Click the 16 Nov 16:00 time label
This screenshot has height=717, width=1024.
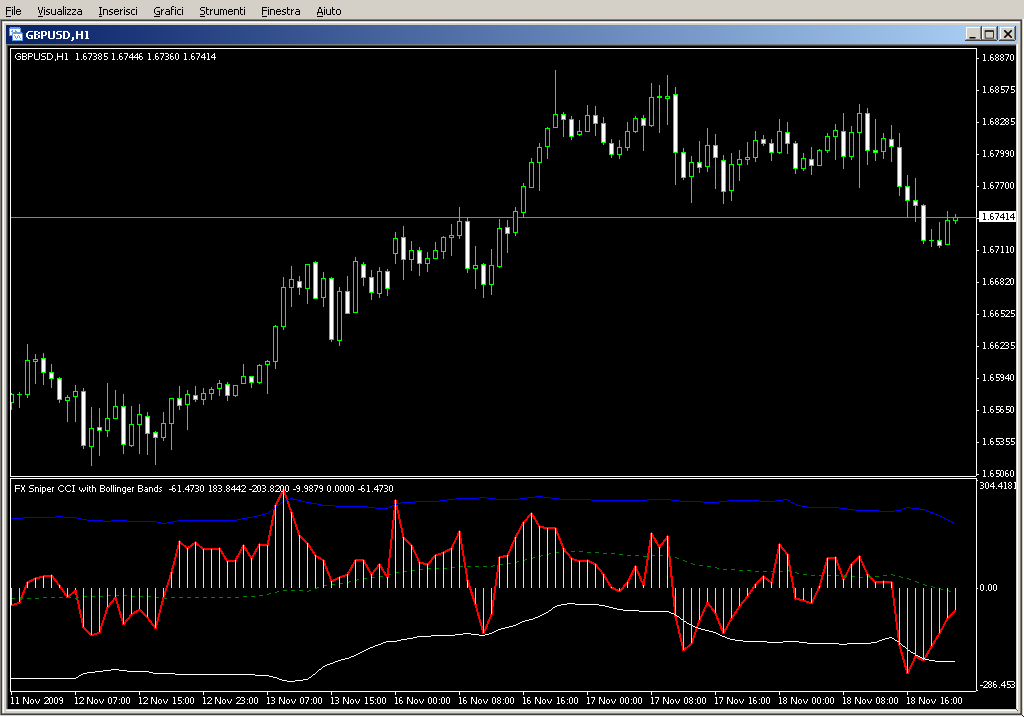coord(550,701)
